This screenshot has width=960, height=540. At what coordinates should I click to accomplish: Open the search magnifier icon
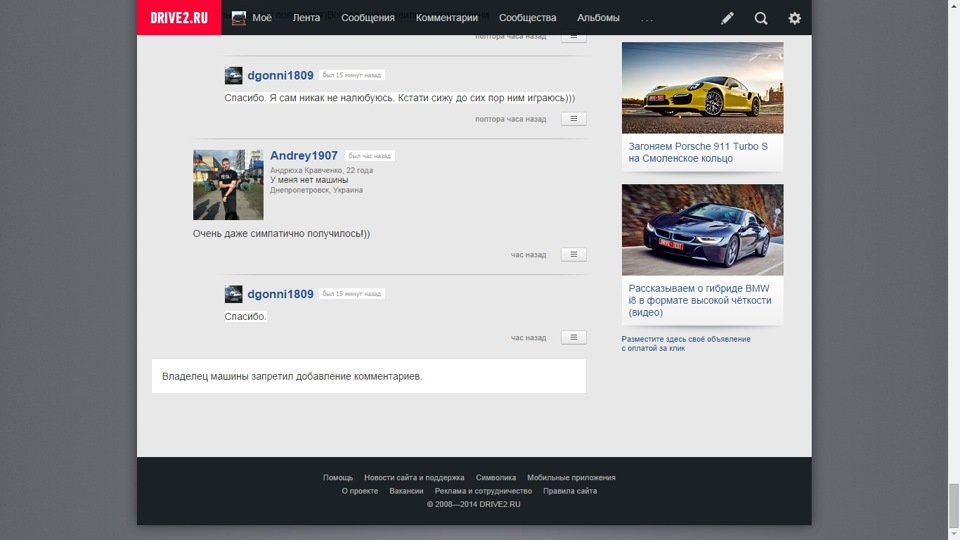(760, 18)
